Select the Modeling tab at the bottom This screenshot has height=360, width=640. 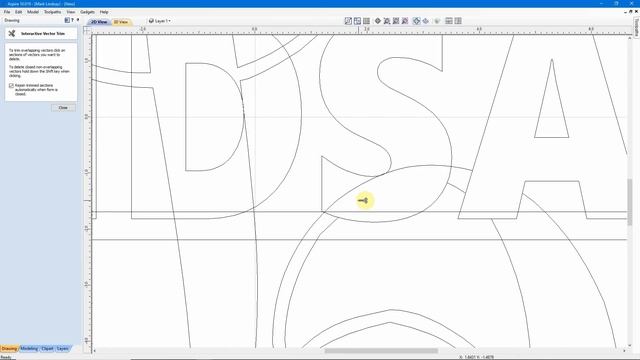pos(29,349)
